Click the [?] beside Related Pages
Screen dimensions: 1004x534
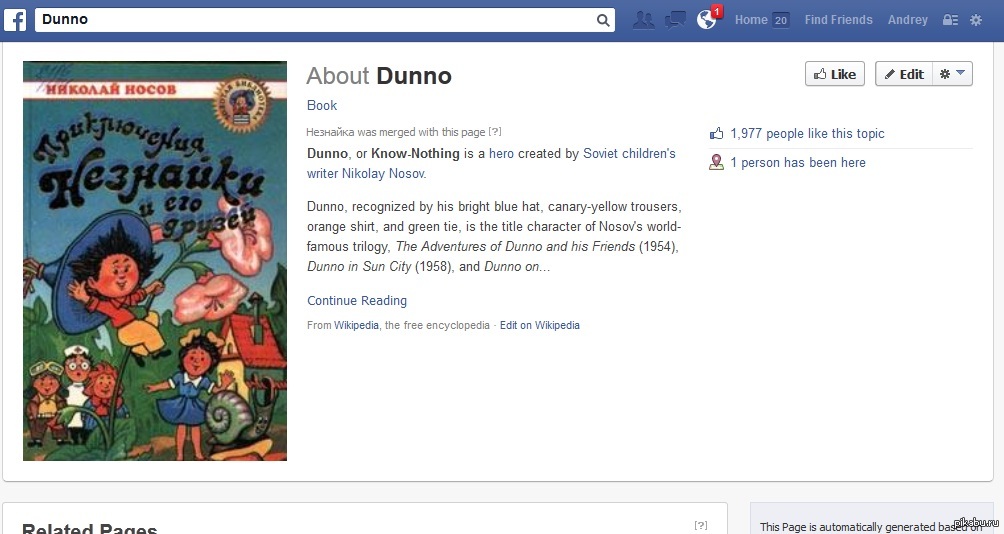pos(700,525)
